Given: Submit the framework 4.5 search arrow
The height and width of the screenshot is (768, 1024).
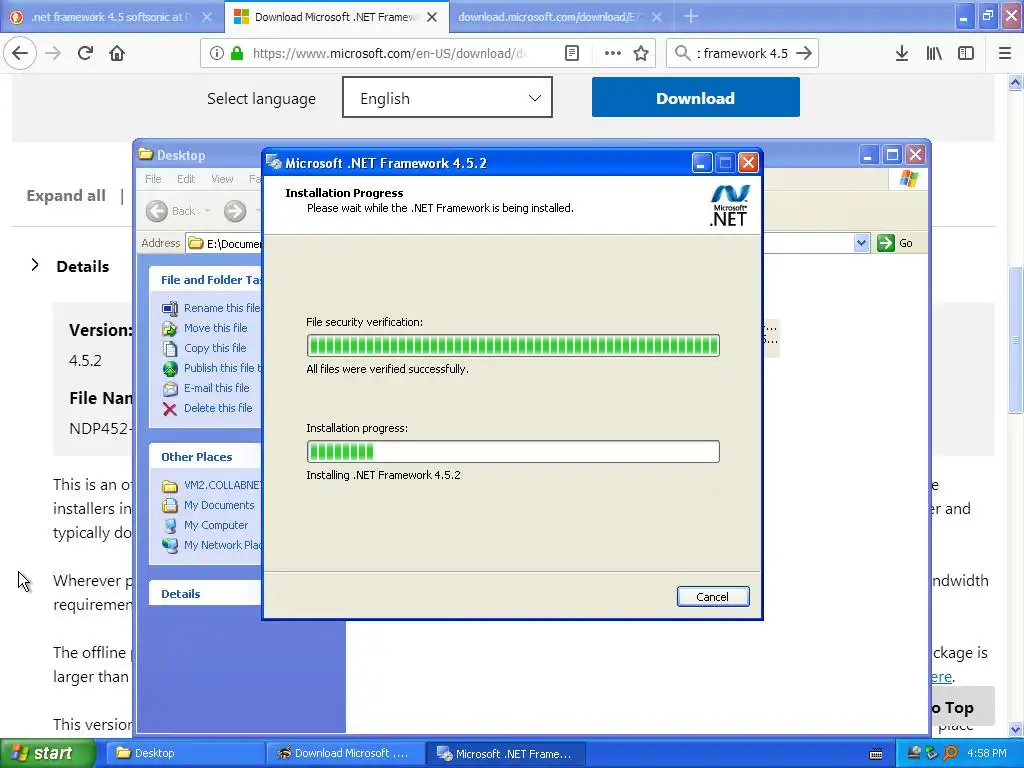Looking at the screenshot, I should pos(804,54).
